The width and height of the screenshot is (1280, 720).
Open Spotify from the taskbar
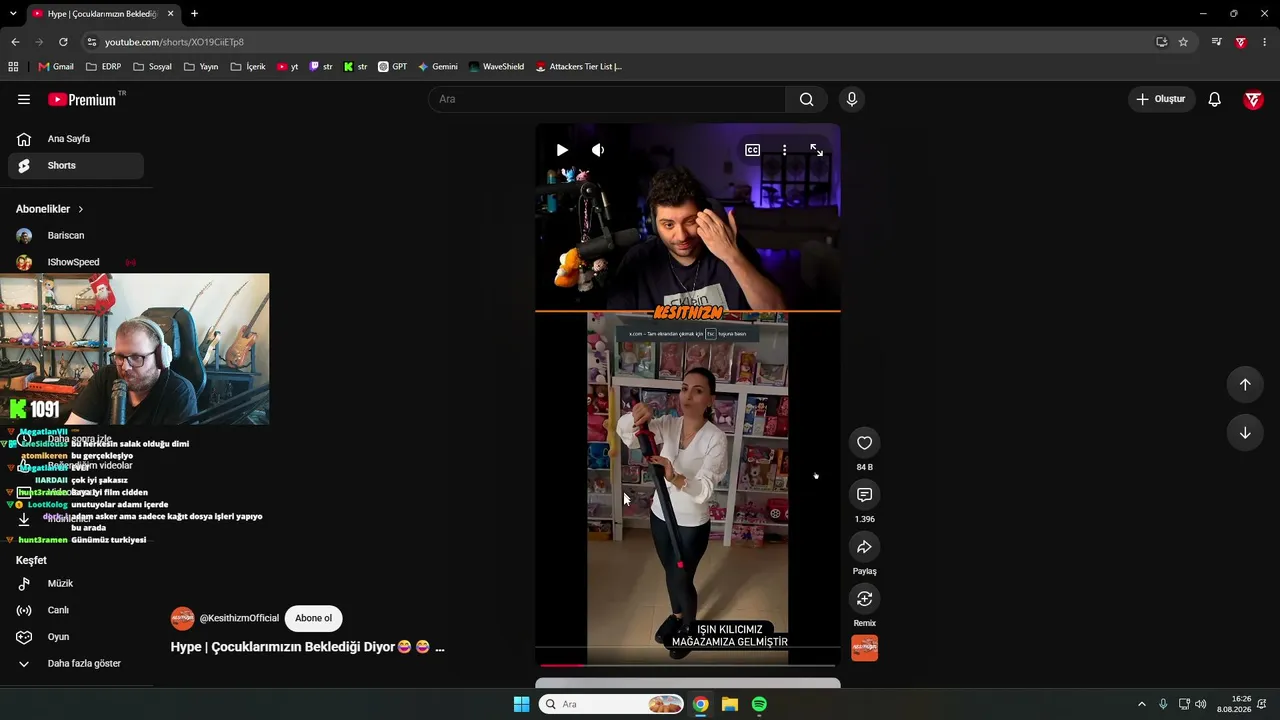click(759, 704)
